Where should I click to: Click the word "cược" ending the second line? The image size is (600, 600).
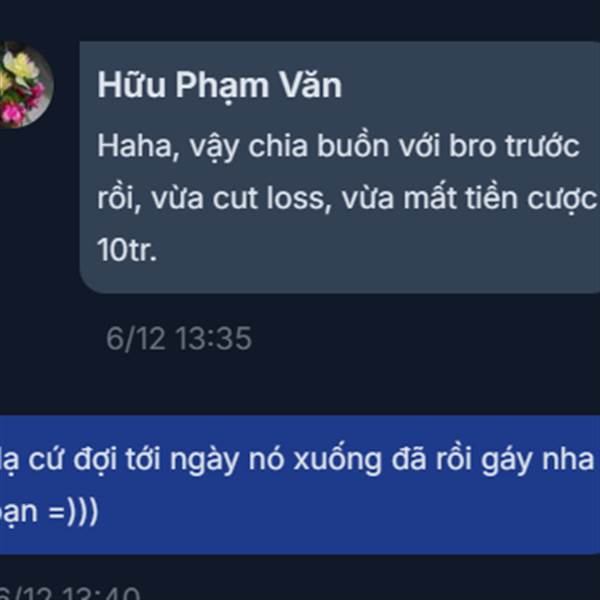click(562, 201)
